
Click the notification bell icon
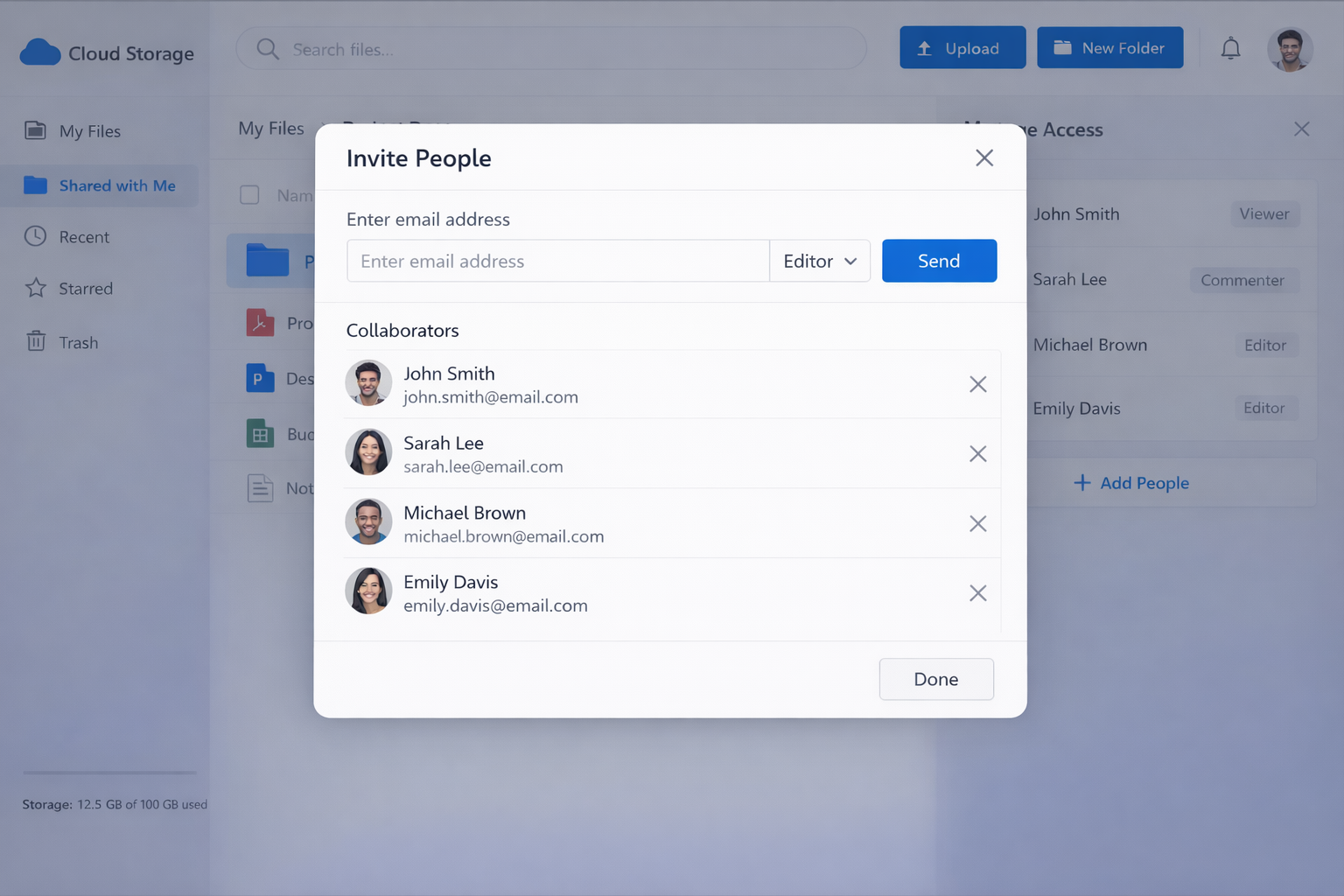1230,49
